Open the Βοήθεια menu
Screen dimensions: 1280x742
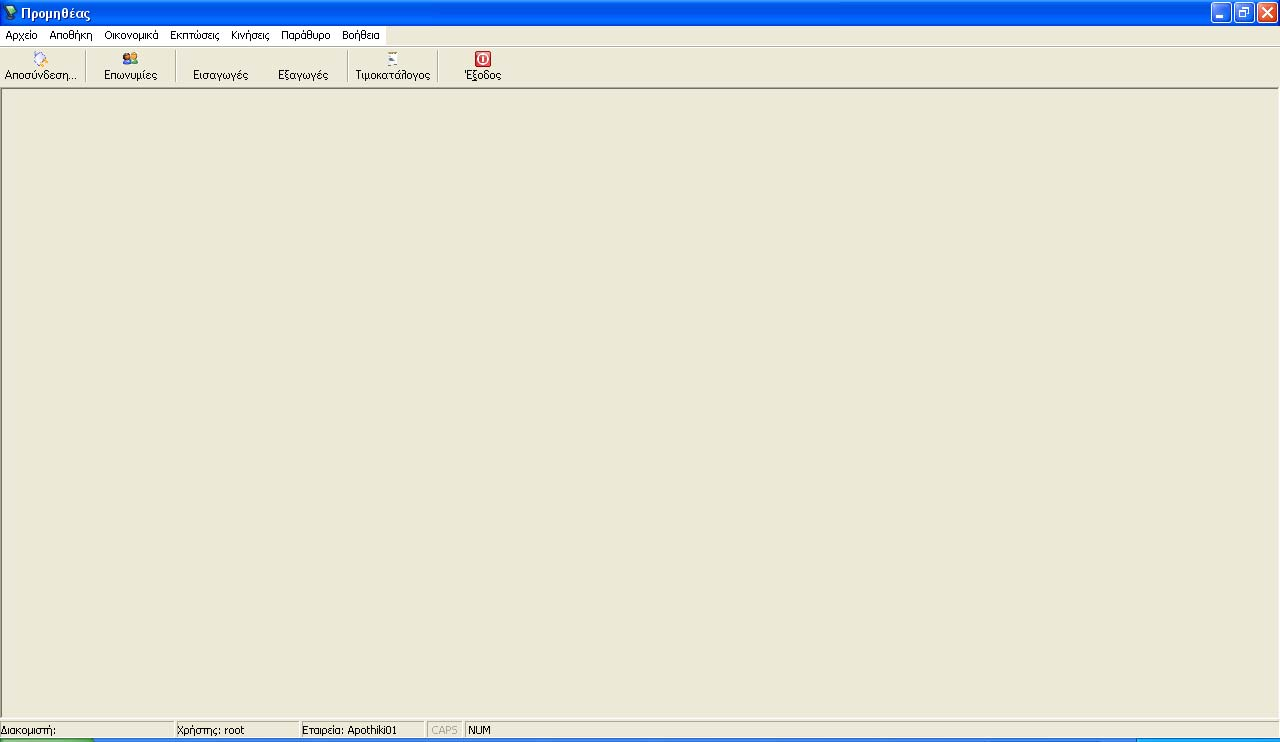(x=361, y=35)
